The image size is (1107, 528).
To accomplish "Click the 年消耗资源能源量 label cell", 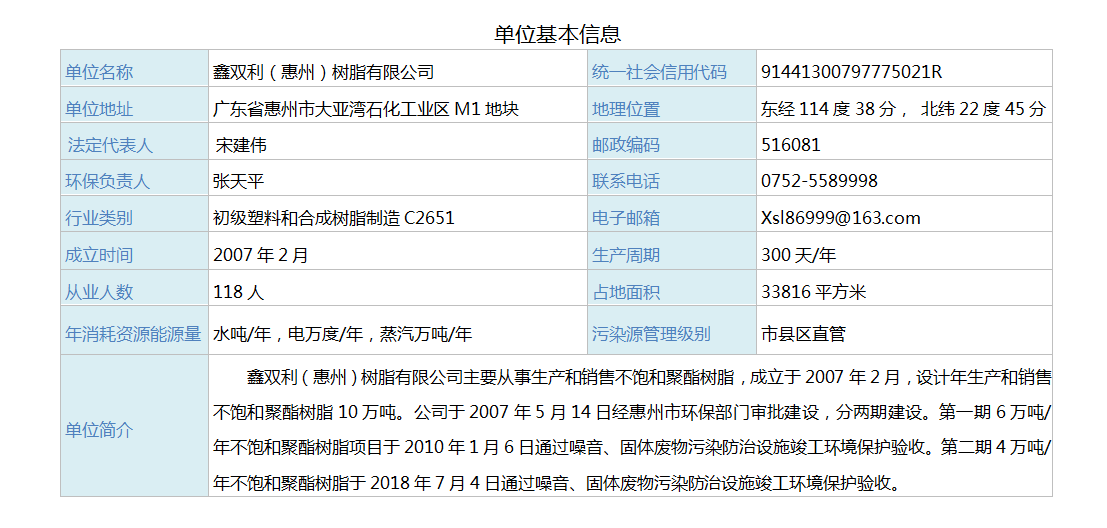I will (x=133, y=334).
